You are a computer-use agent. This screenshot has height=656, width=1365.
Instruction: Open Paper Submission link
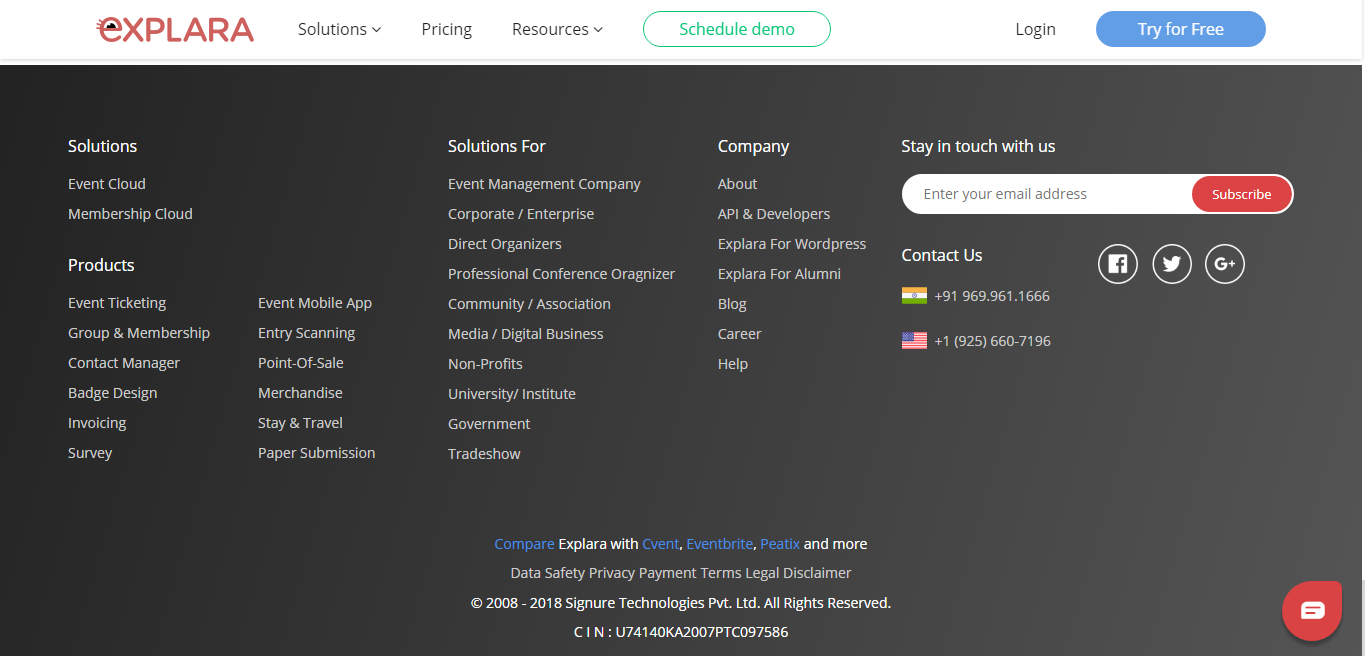pyautogui.click(x=316, y=453)
